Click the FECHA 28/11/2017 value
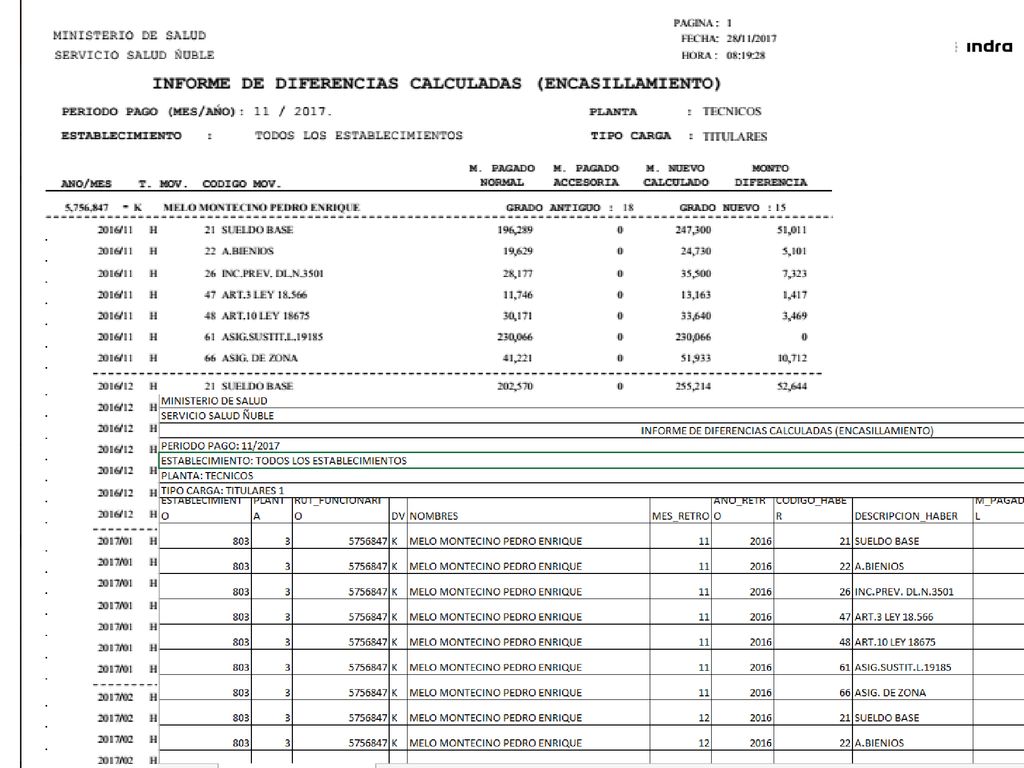Viewport: 1024px width, 768px height. tap(752, 39)
